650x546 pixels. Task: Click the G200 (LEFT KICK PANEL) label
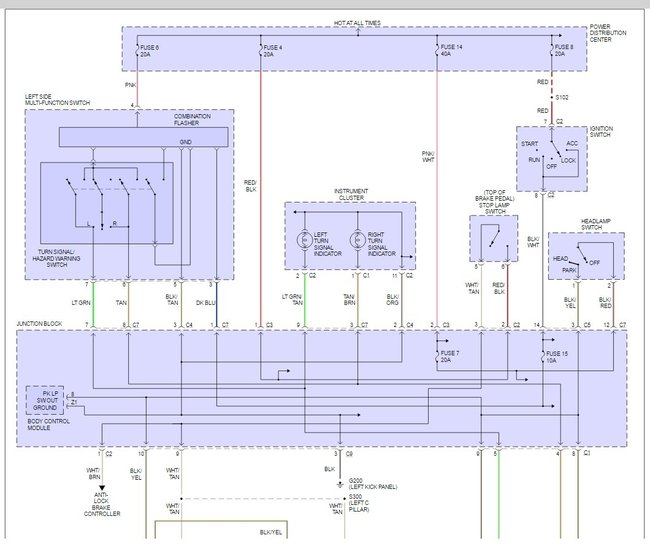373,483
